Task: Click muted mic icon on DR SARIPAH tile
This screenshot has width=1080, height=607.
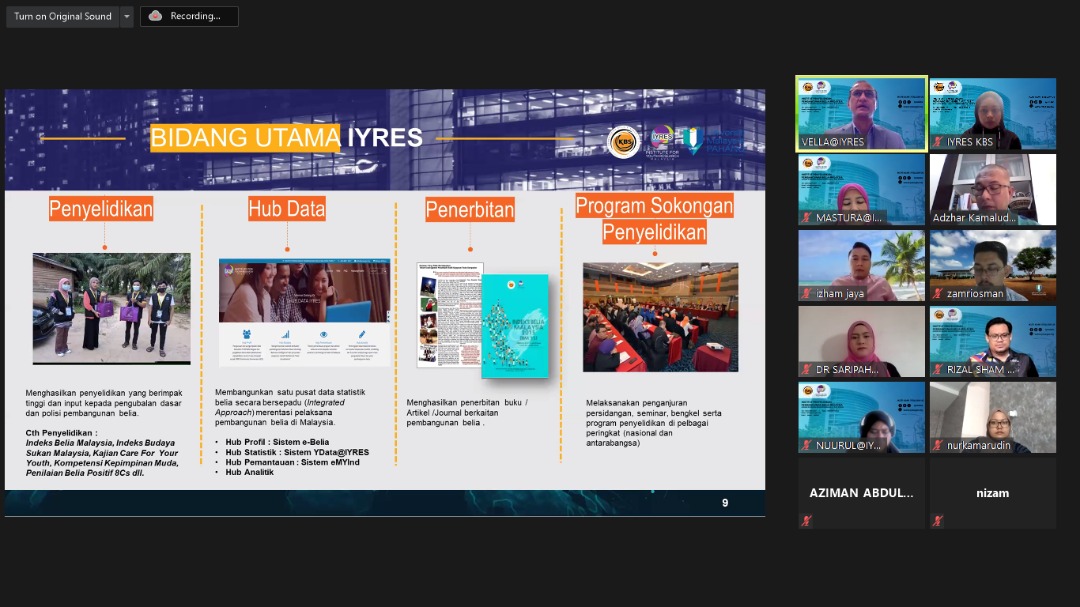Action: click(x=807, y=370)
